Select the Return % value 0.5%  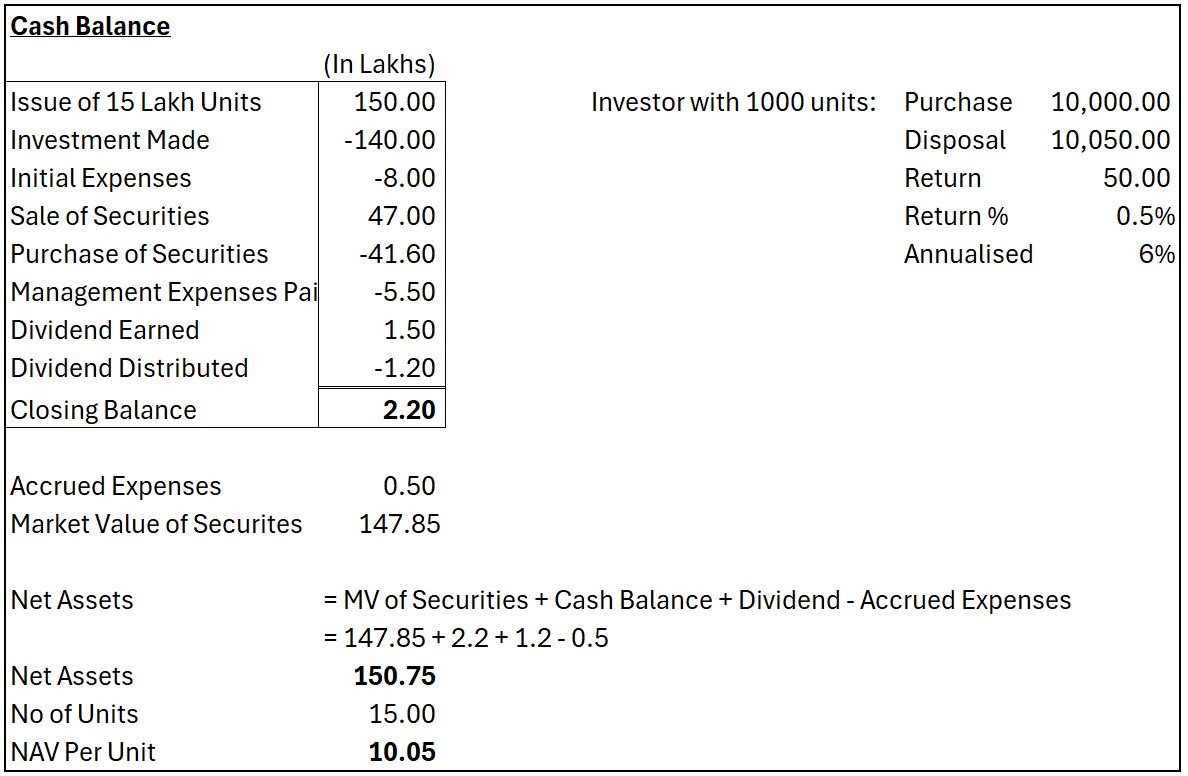[1145, 216]
